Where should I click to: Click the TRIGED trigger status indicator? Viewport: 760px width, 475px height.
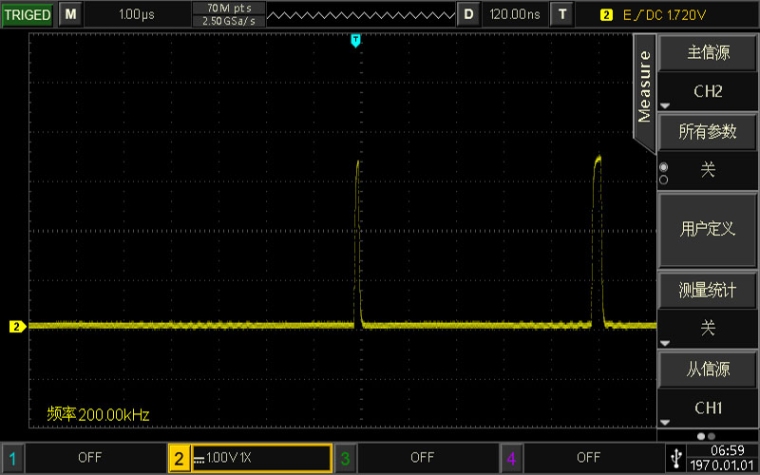pyautogui.click(x=26, y=15)
